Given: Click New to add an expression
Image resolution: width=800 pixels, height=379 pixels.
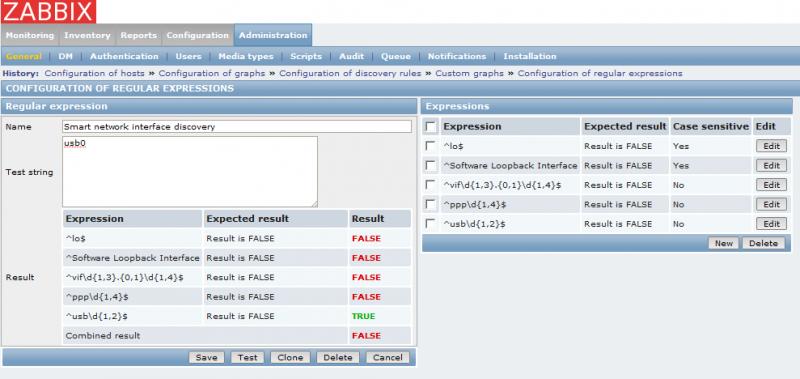Looking at the screenshot, I should click(723, 243).
